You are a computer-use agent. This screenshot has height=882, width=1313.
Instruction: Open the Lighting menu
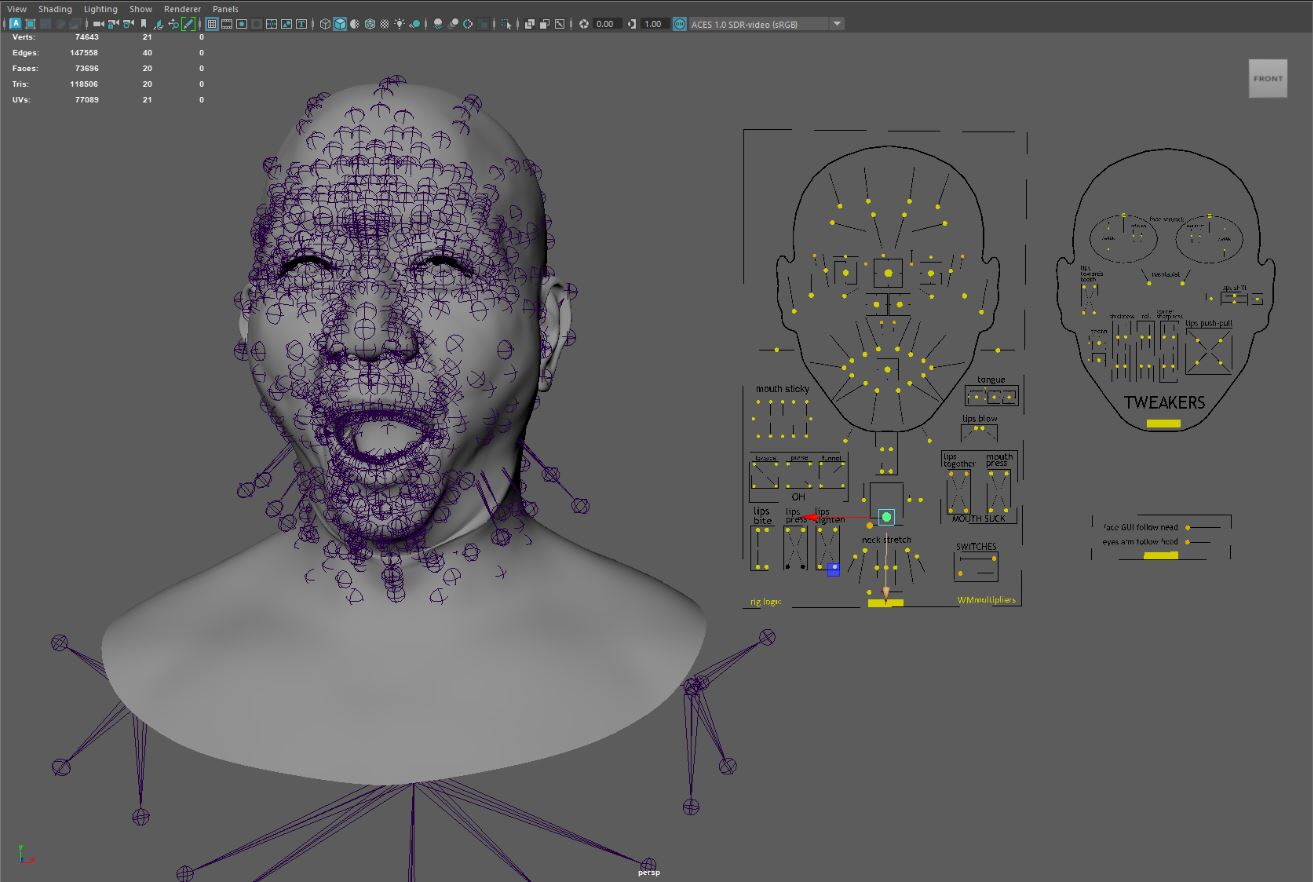pos(100,9)
